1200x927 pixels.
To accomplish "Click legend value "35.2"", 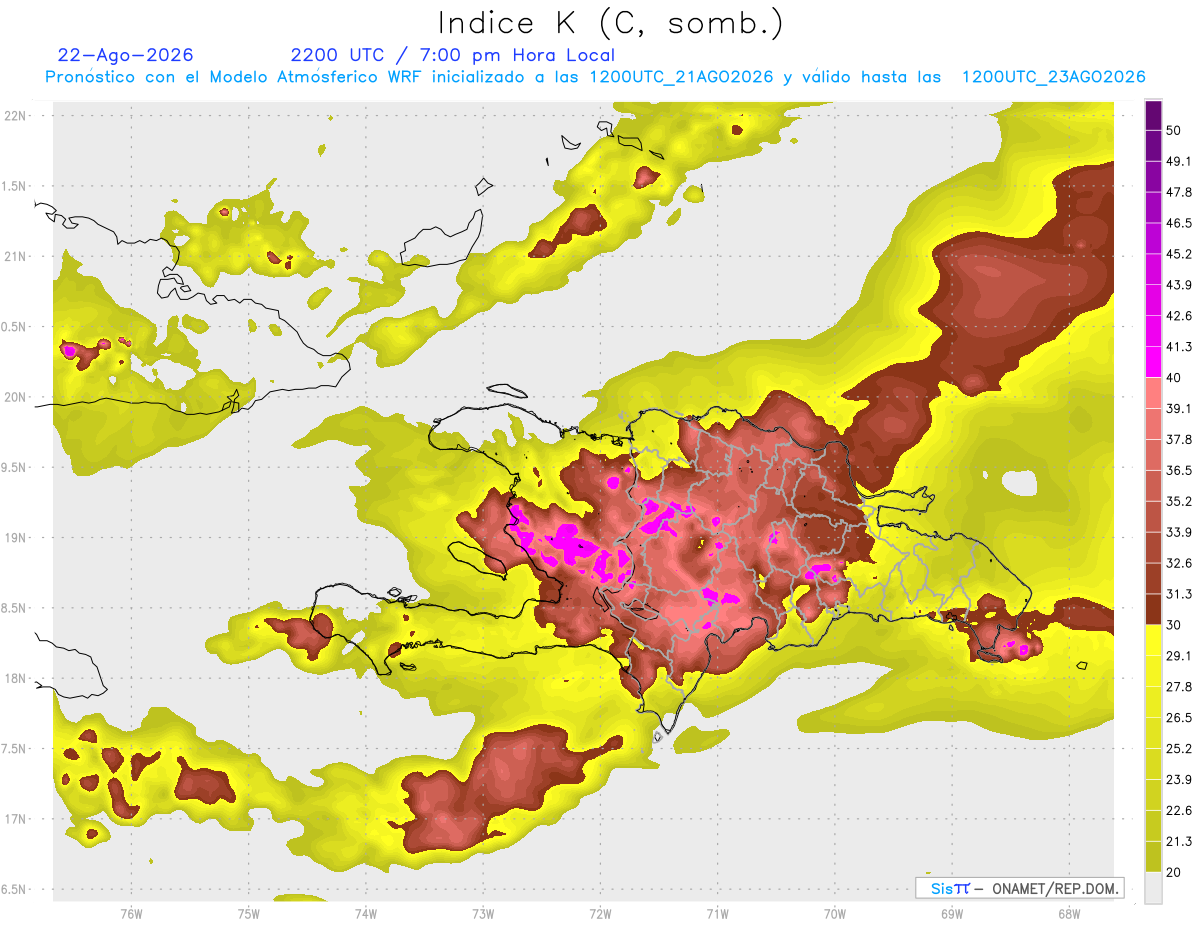I will click(x=1178, y=501).
